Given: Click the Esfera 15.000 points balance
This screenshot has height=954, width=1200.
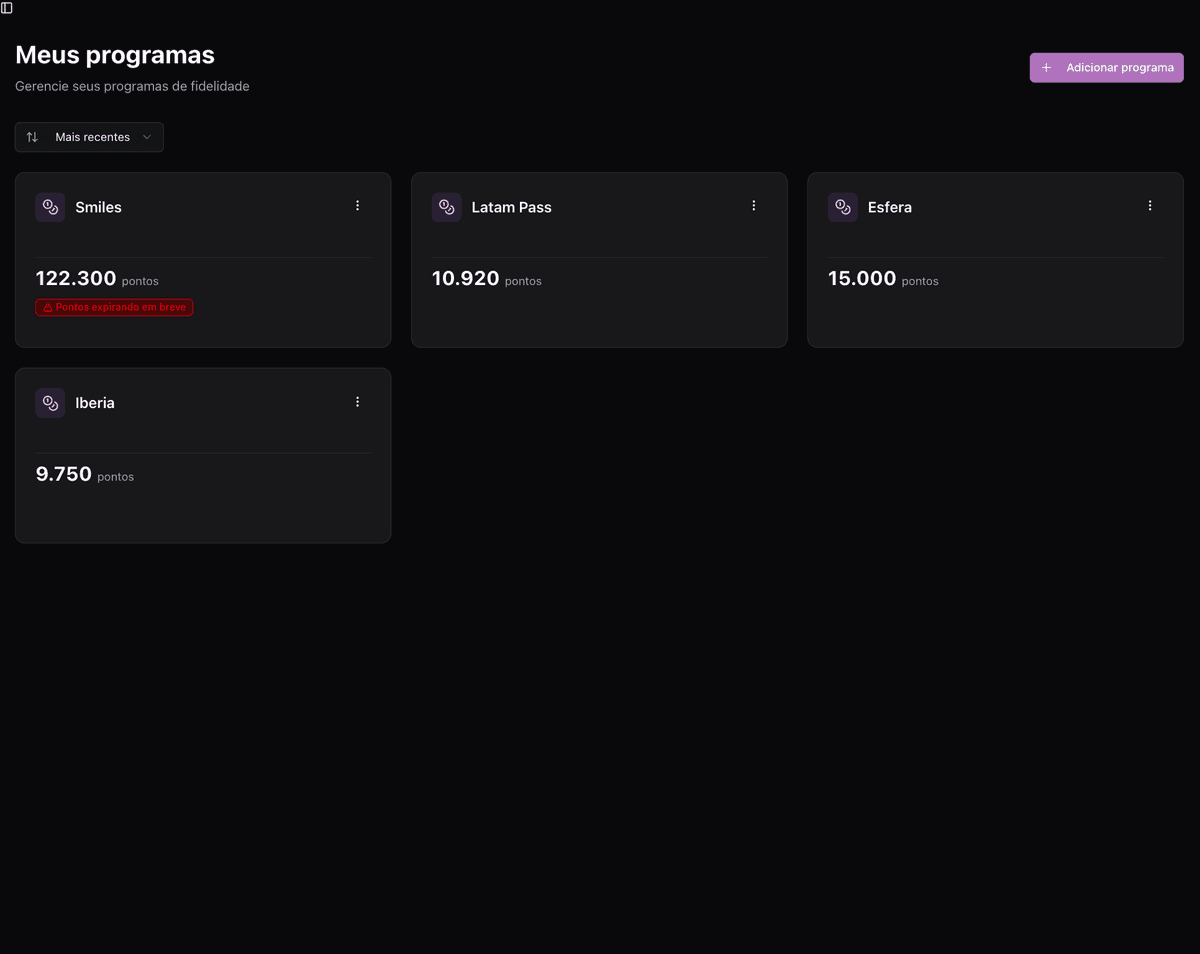Looking at the screenshot, I should 862,279.
